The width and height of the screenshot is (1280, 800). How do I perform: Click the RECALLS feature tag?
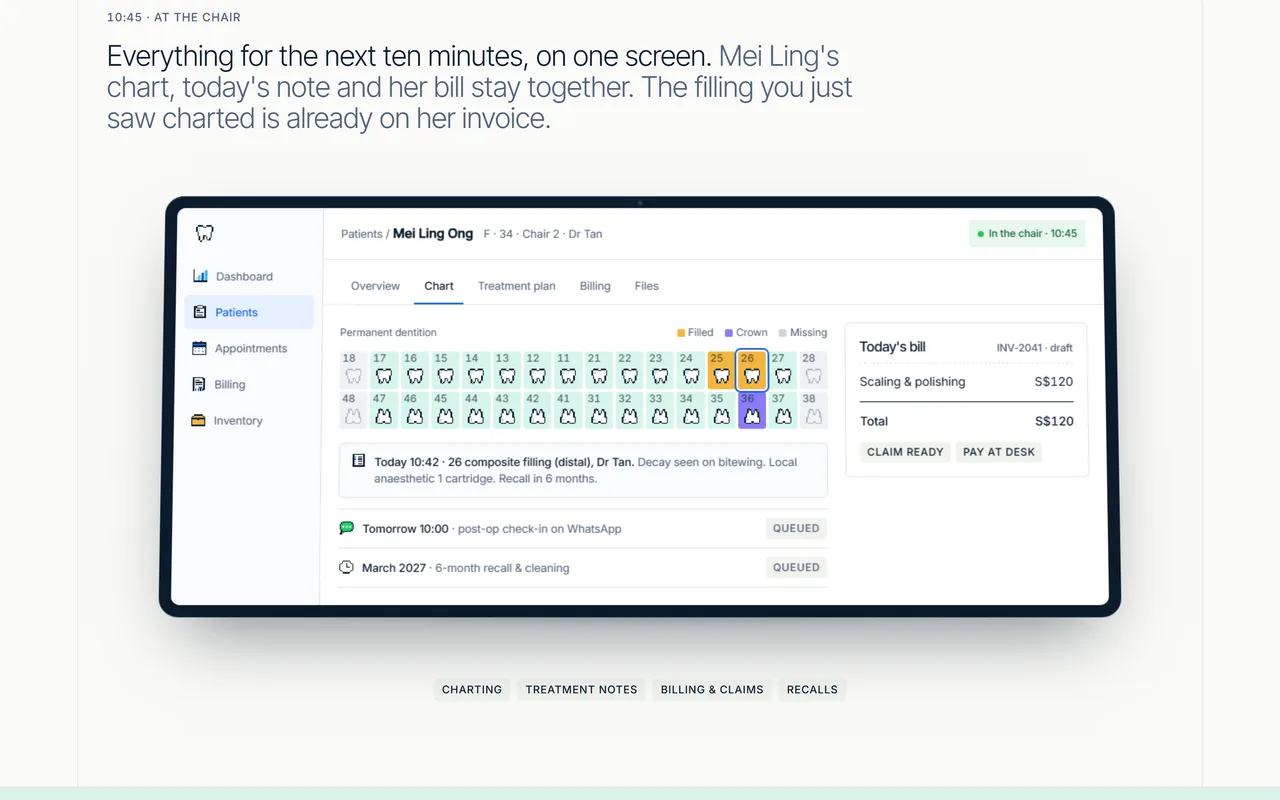pos(812,689)
